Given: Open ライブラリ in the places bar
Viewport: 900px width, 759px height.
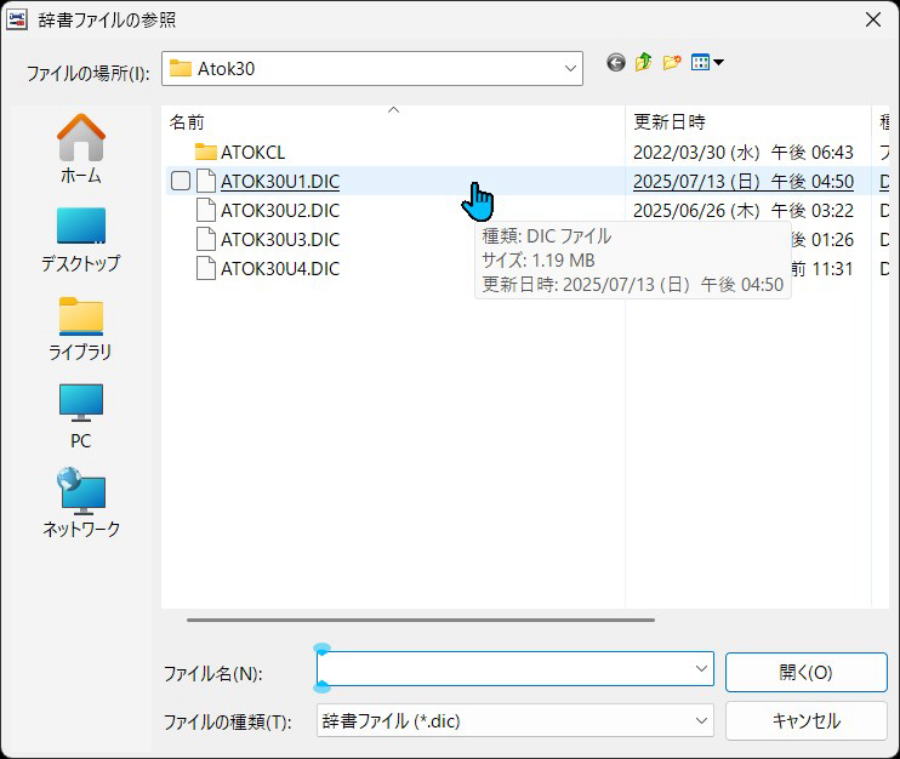Looking at the screenshot, I should (81, 328).
